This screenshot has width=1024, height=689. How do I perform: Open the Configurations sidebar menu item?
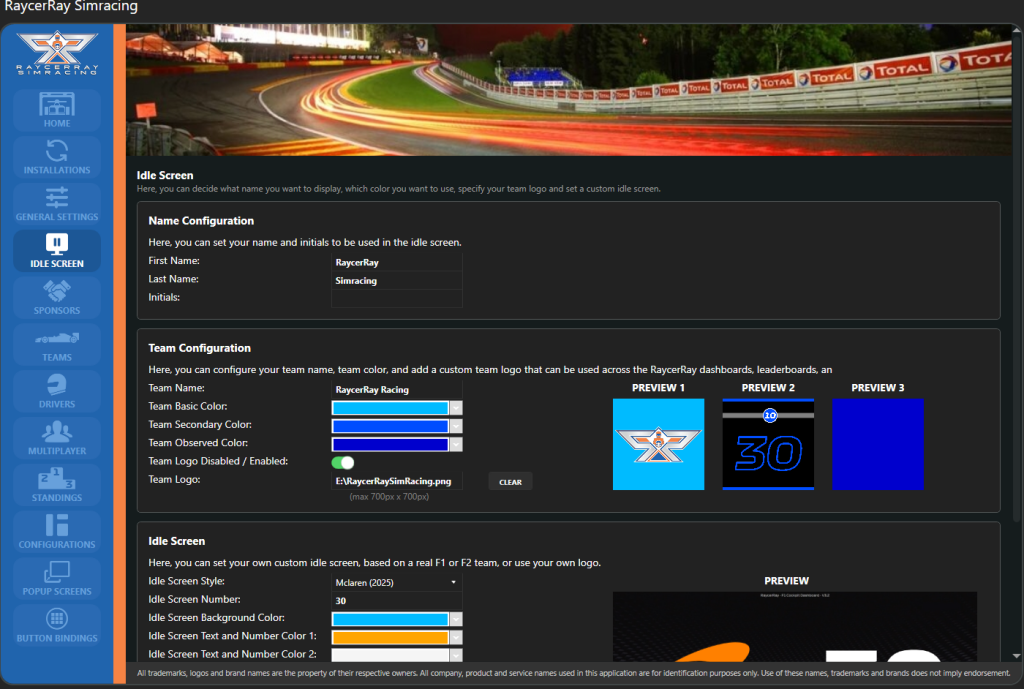click(x=57, y=532)
